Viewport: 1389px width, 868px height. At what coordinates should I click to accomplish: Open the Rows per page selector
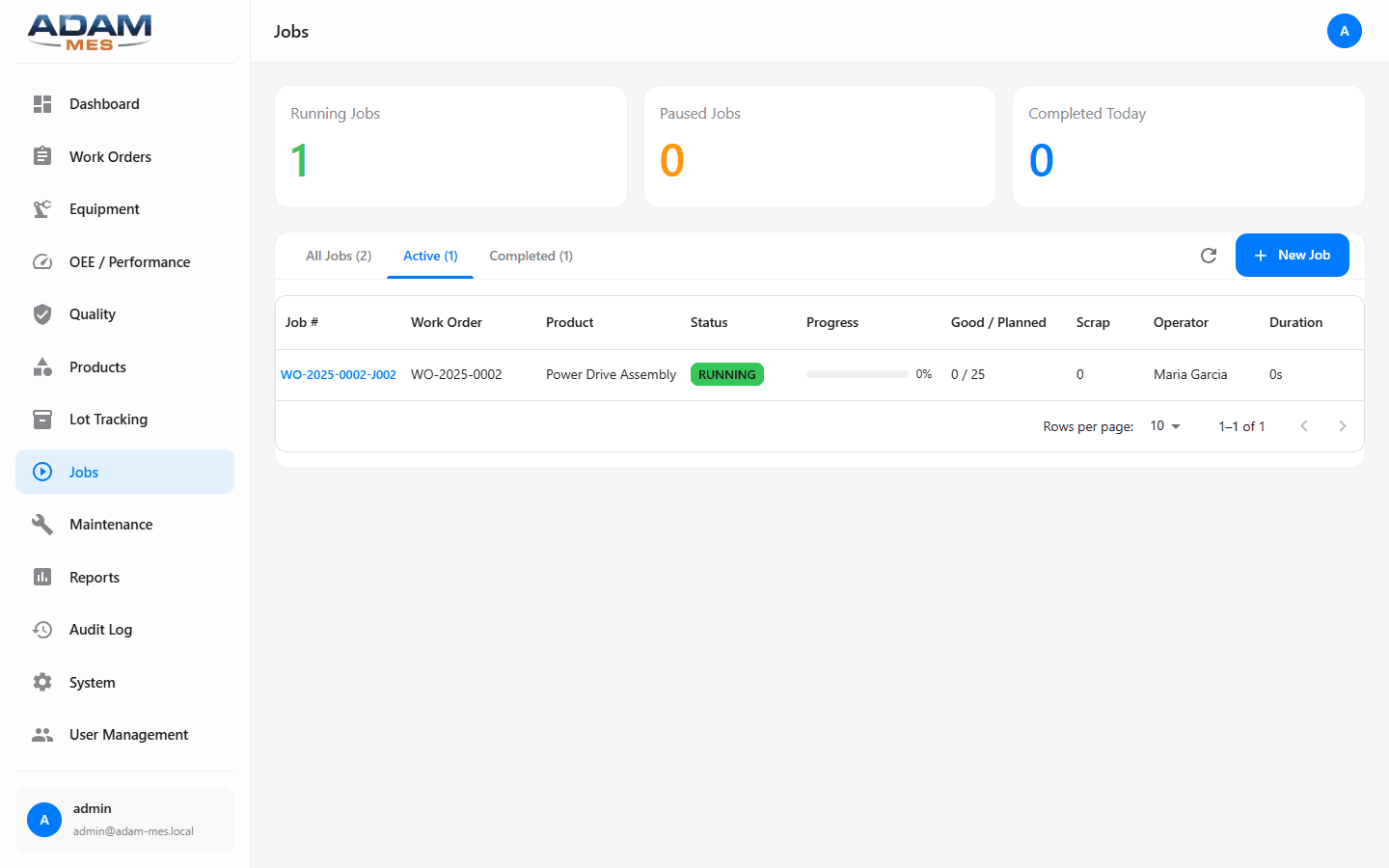pyautogui.click(x=1164, y=425)
